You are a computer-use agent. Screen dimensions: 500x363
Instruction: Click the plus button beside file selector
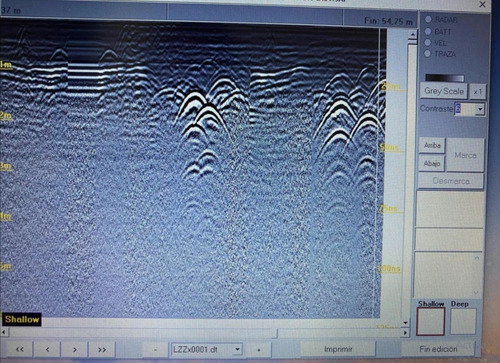pyautogui.click(x=259, y=350)
